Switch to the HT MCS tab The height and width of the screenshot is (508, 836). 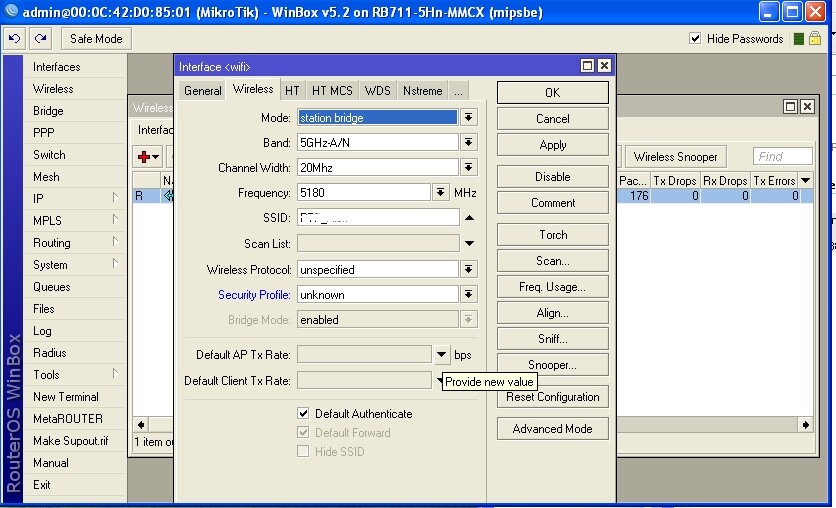coord(332,91)
